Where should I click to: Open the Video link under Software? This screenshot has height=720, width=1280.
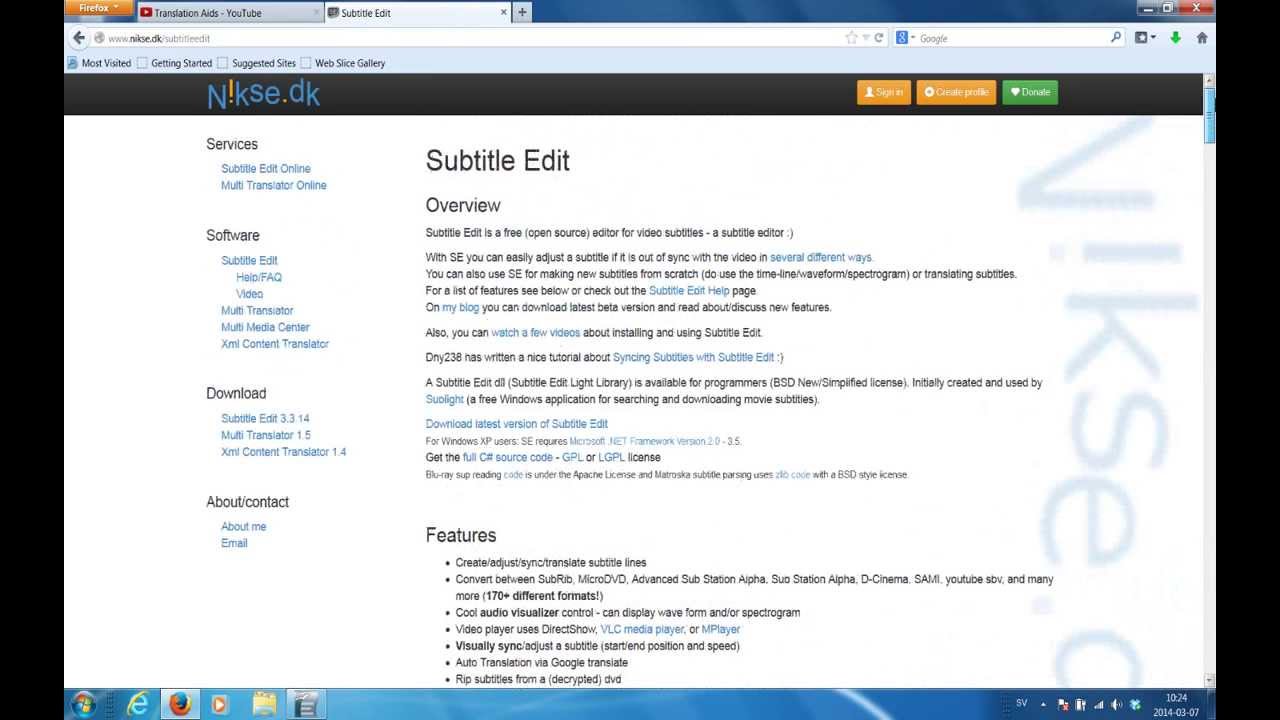(x=249, y=294)
